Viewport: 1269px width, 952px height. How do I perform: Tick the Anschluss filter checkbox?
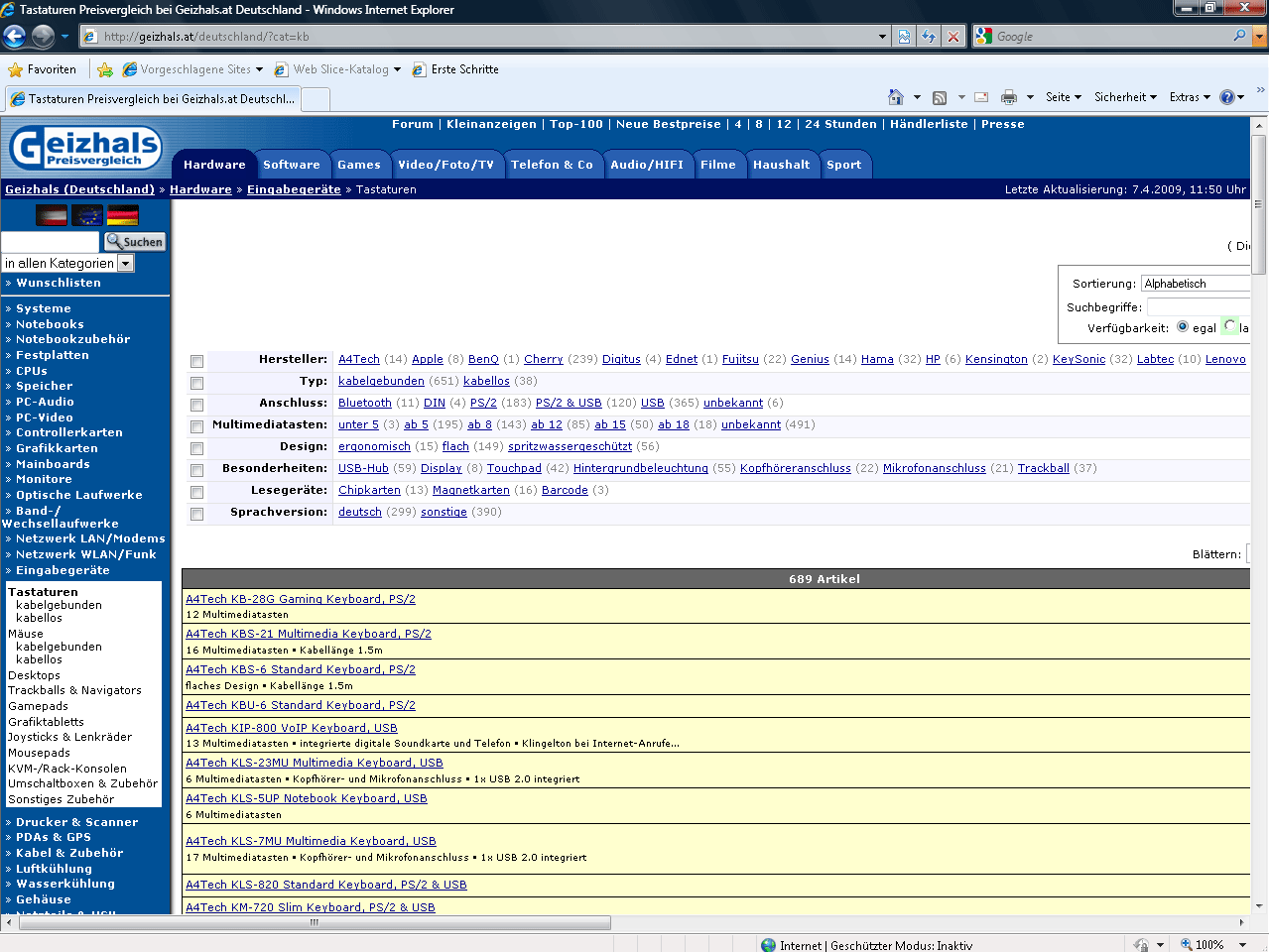(196, 405)
